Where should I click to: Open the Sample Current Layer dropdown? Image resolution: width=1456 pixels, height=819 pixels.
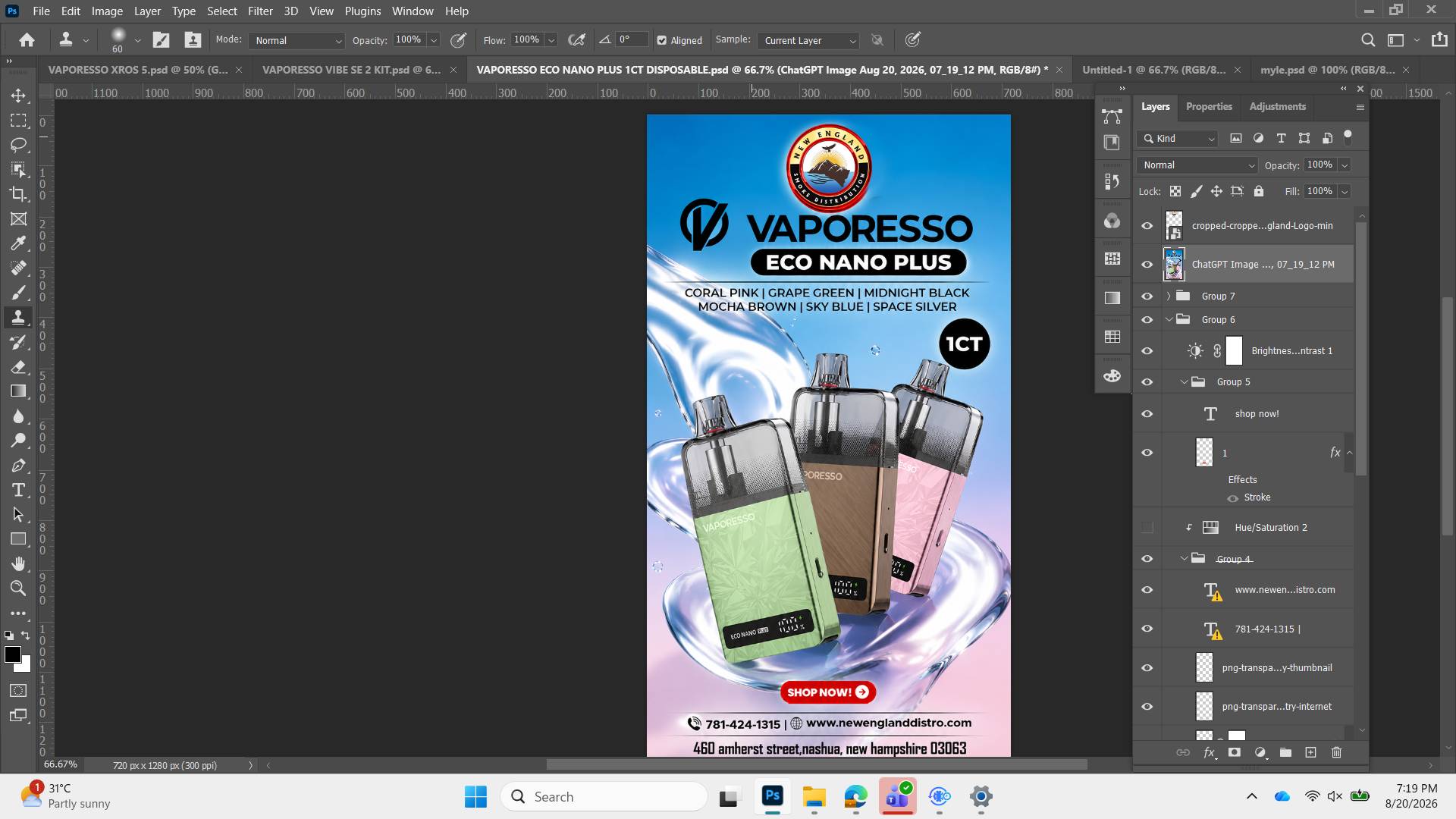[x=808, y=40]
